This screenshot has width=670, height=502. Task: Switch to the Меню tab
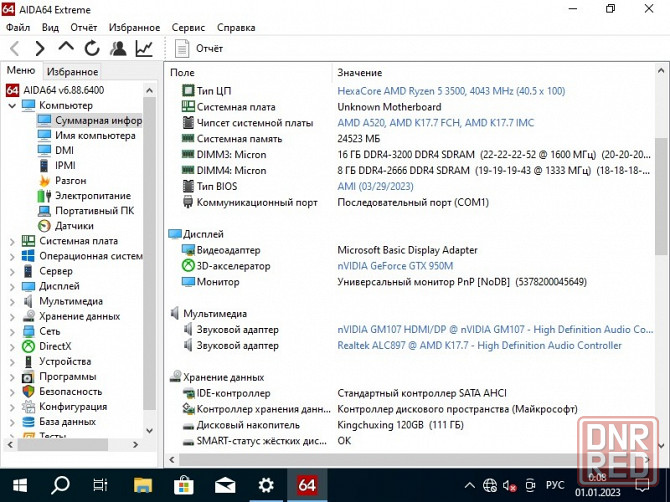(x=21, y=70)
